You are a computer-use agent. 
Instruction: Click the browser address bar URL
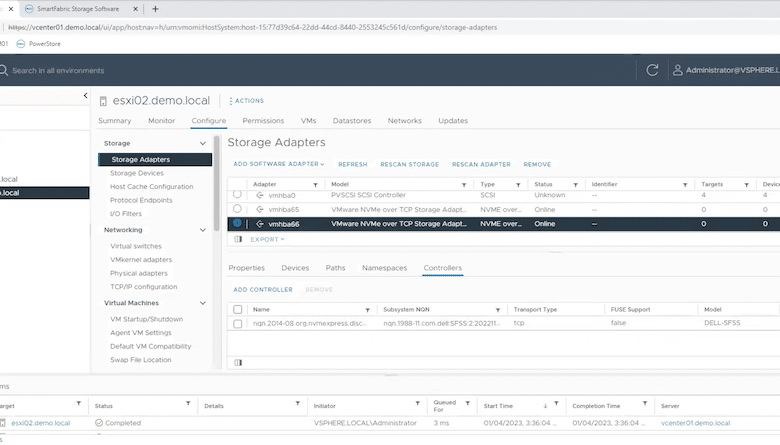[x=253, y=27]
